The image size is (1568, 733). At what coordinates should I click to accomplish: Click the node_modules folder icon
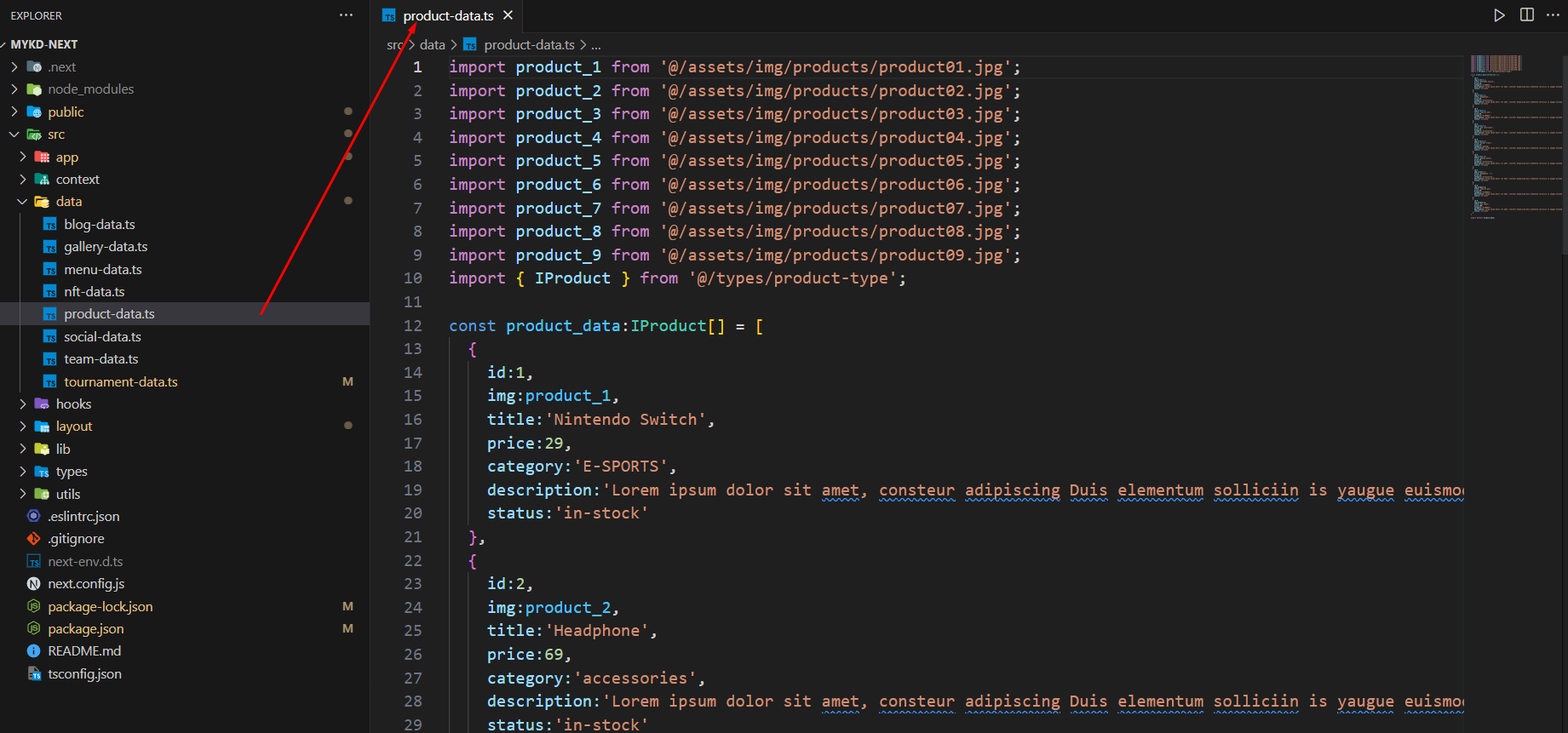pos(34,89)
